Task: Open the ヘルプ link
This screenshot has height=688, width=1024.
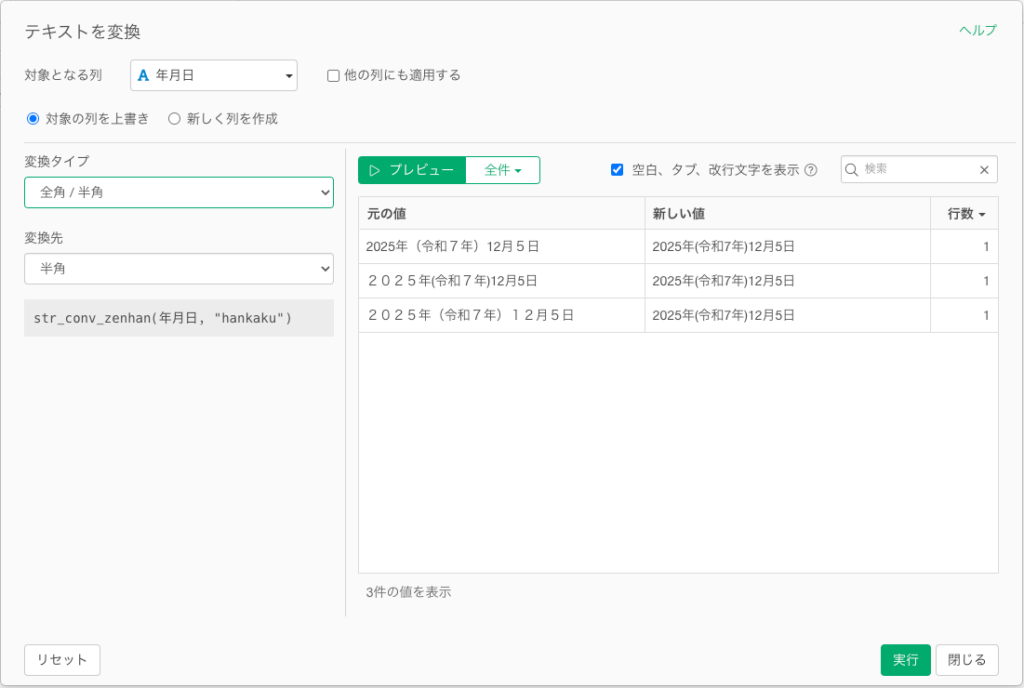Action: coord(977,30)
